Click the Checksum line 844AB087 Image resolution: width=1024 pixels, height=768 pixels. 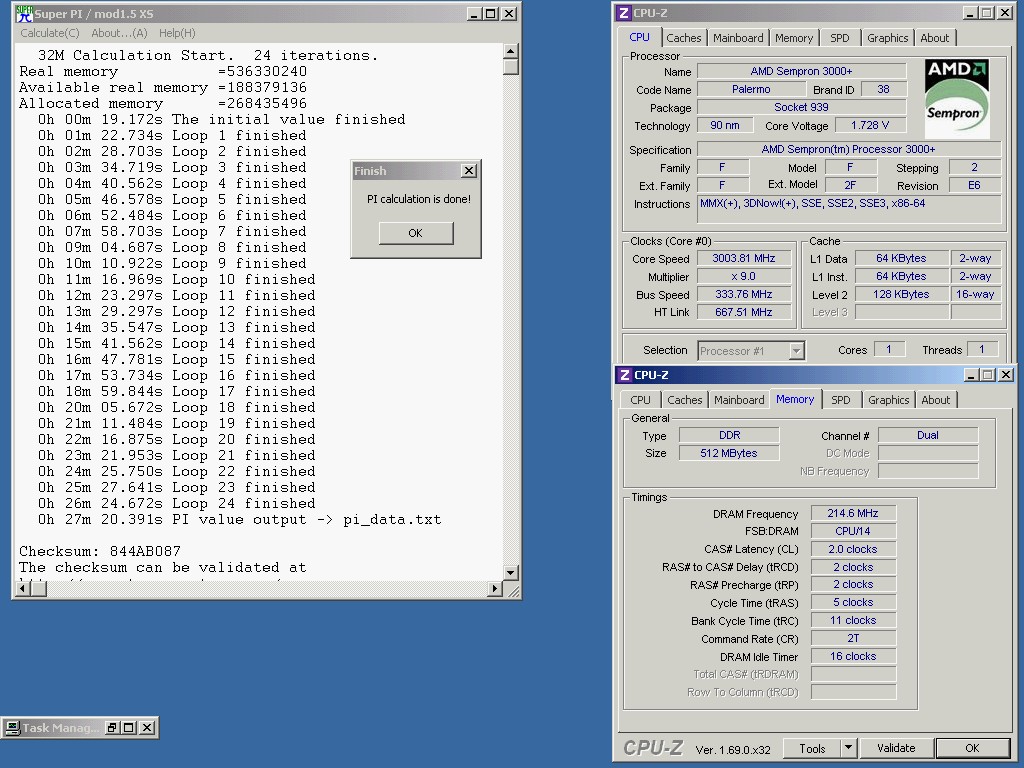pyautogui.click(x=100, y=551)
